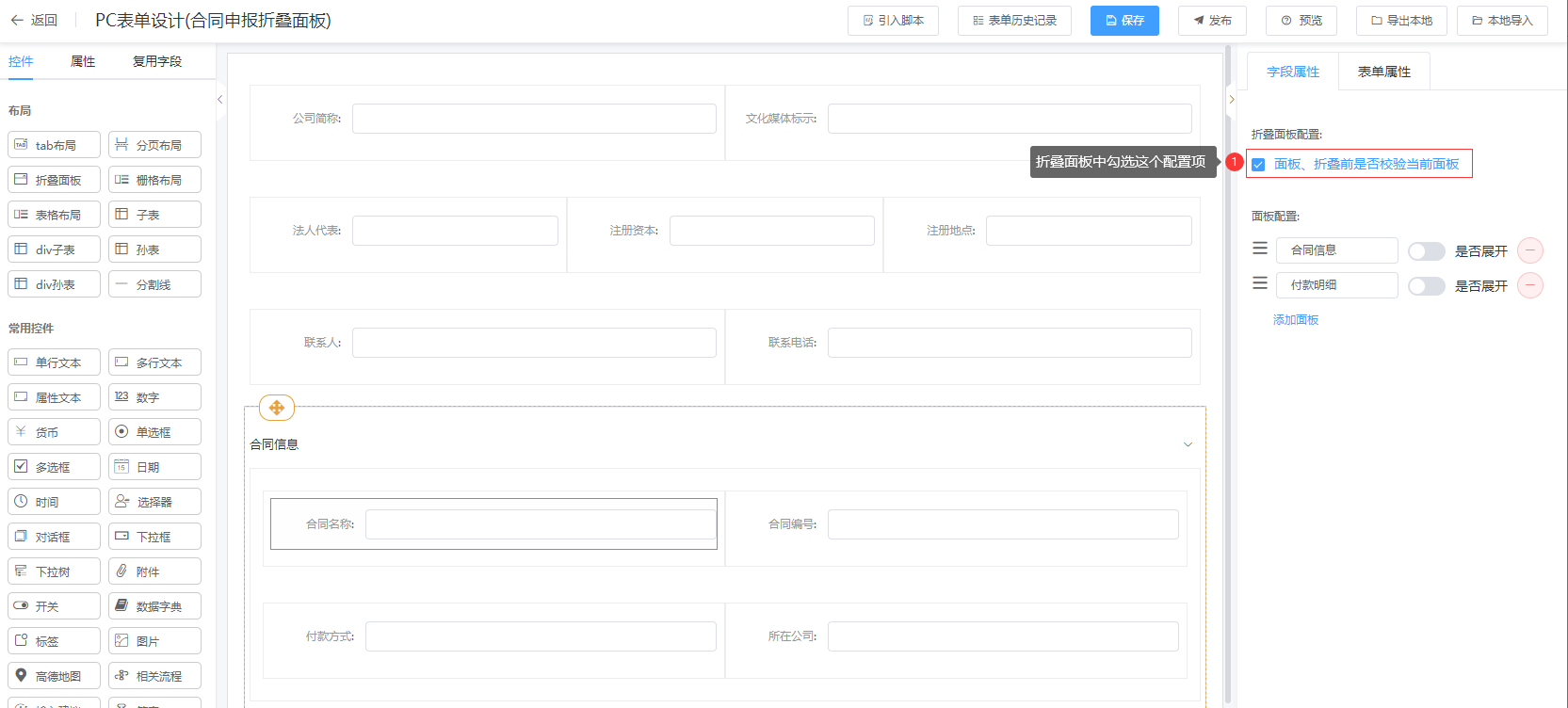This screenshot has width=1568, height=708.
Task: Toggle 是否展开 switch for 付款明细
Action: pyautogui.click(x=1427, y=286)
